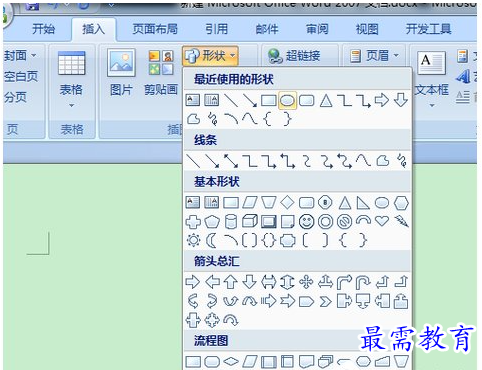Select the U-turn arrow in 箭头总汇
This screenshot has width=482, height=370.
tap(363, 282)
